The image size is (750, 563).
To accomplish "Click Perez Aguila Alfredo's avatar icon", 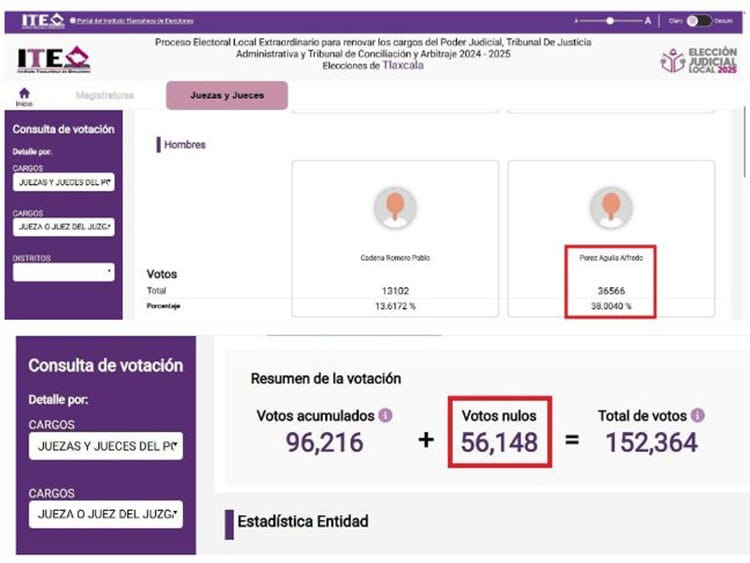I will point(611,207).
